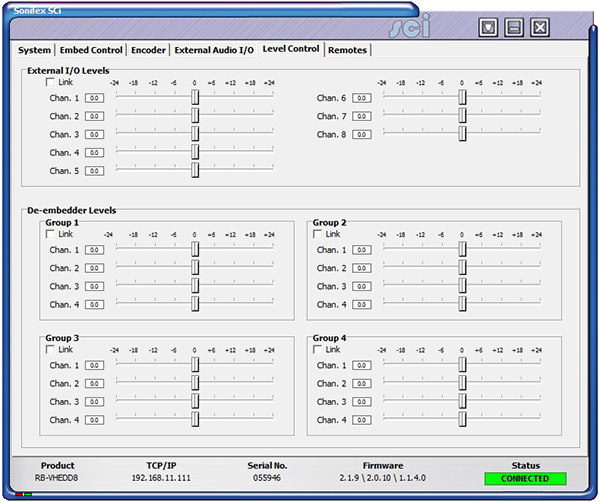The height and width of the screenshot is (502, 600).
Task: Open the Embed Control tab
Action: [x=91, y=50]
